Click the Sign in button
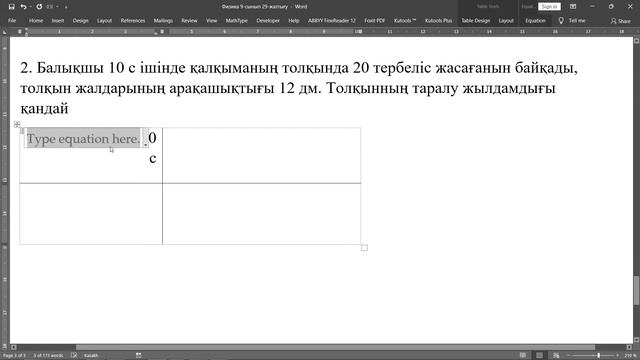 549,7
